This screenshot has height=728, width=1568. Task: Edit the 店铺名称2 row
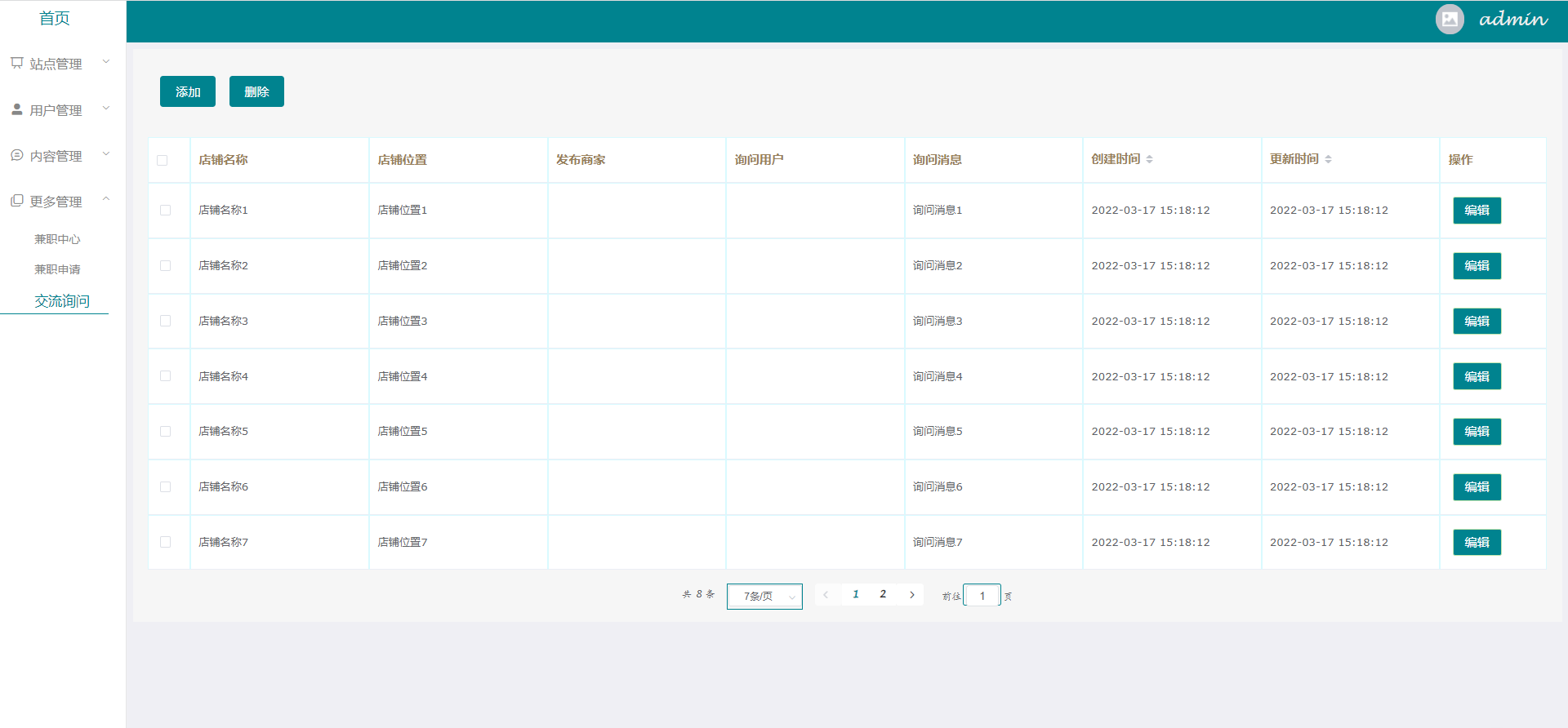coord(1477,266)
